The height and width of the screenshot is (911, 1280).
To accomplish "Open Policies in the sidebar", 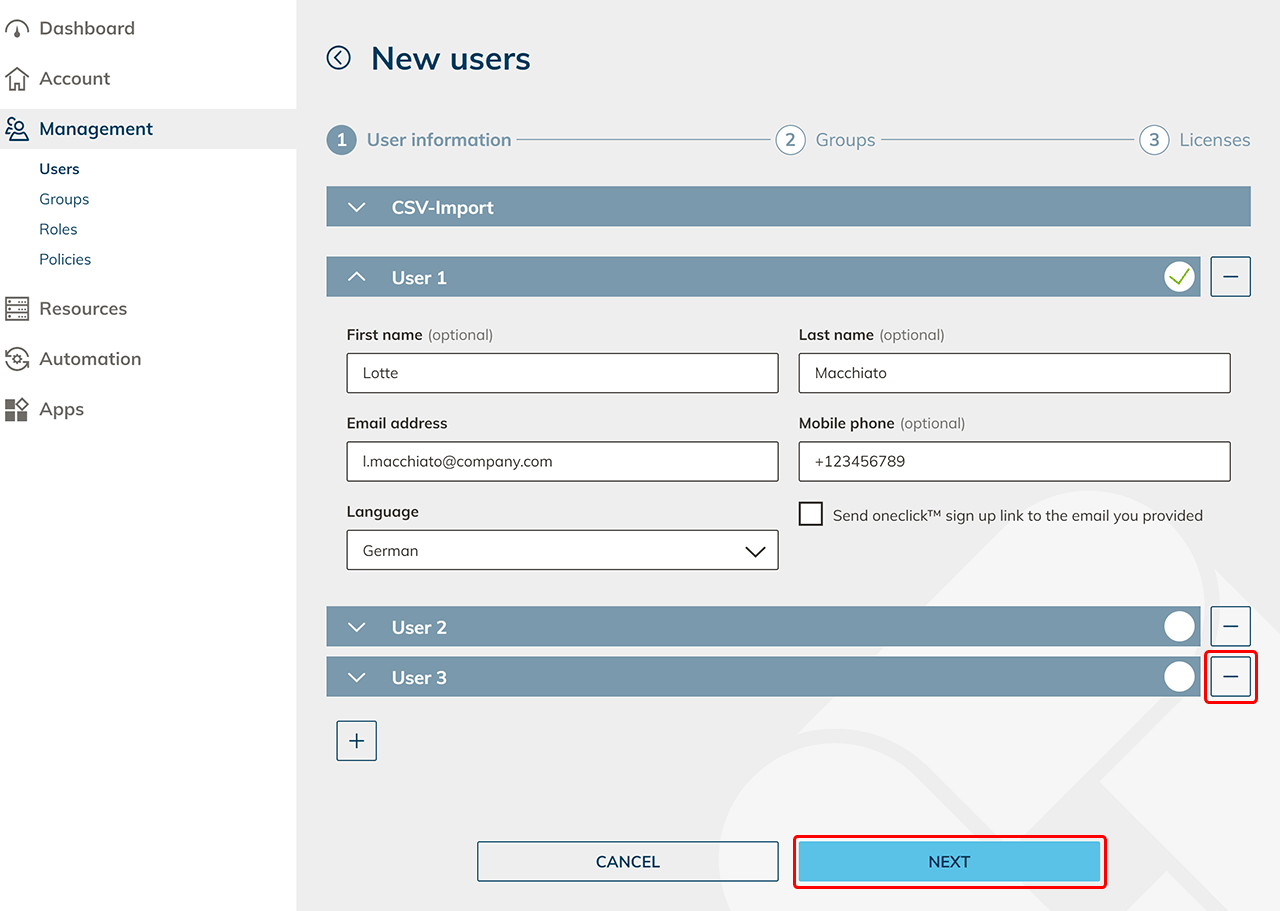I will point(65,259).
